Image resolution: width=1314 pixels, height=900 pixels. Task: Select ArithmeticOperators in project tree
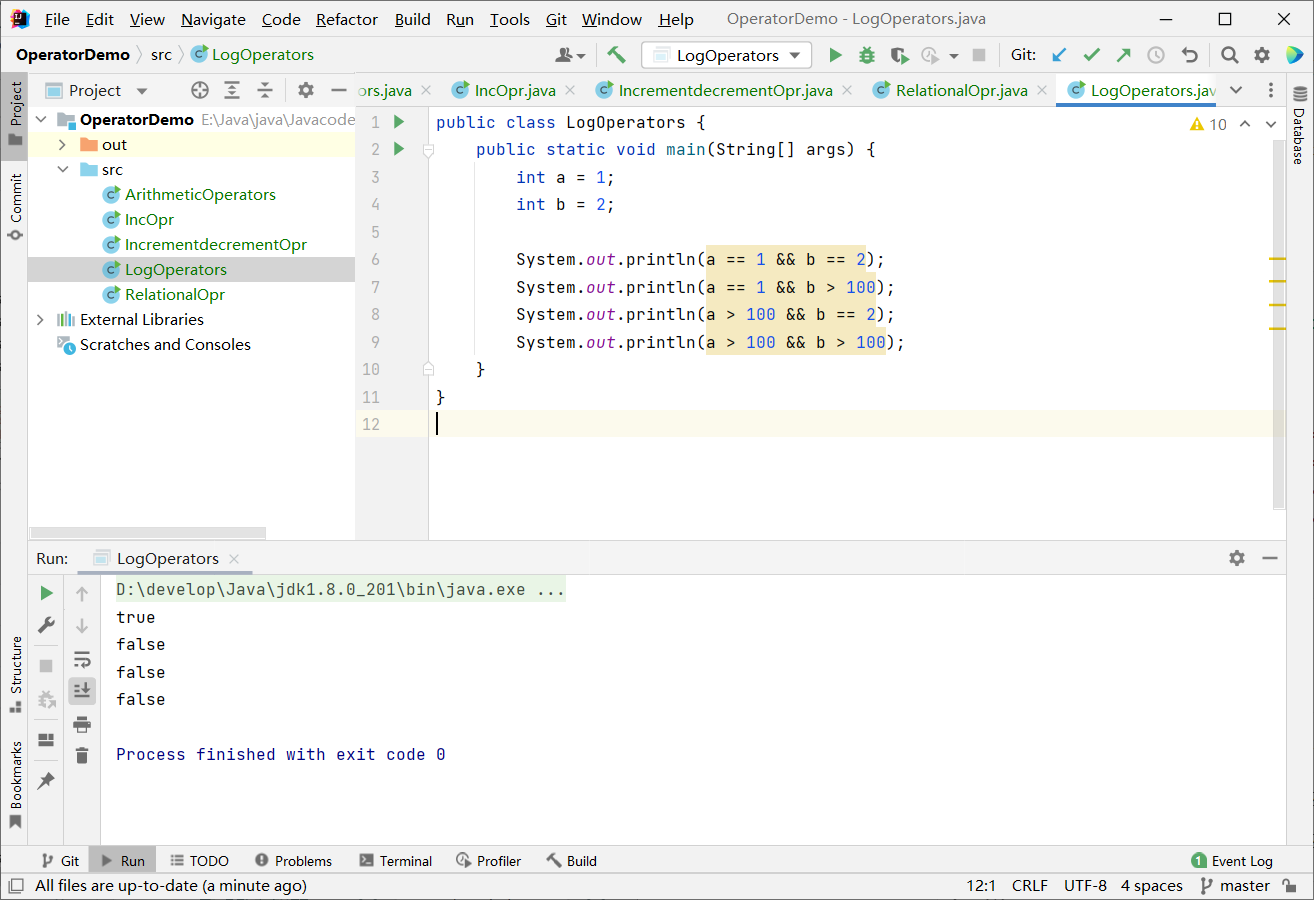200,194
